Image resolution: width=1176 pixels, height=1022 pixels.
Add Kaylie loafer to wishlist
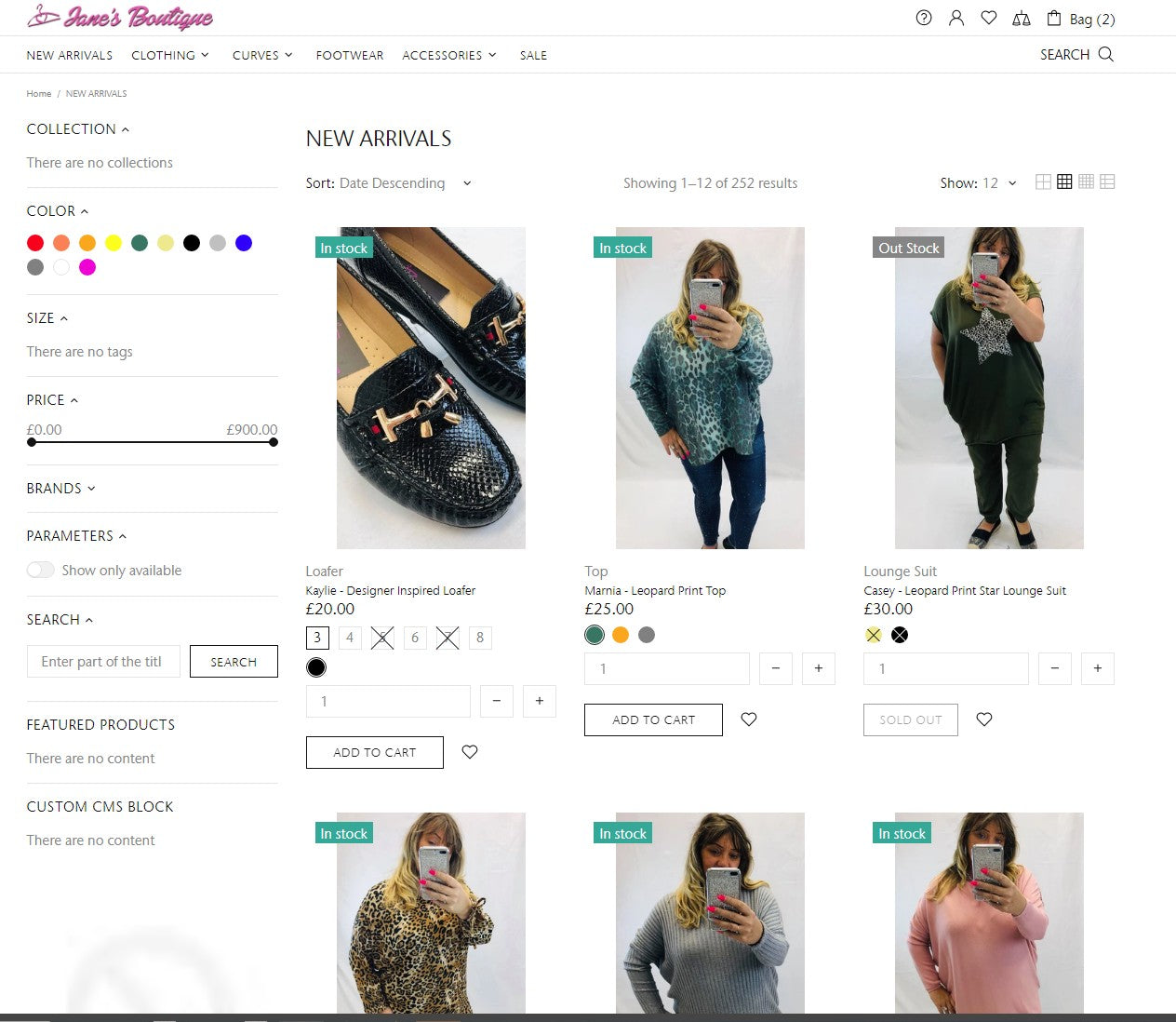470,752
